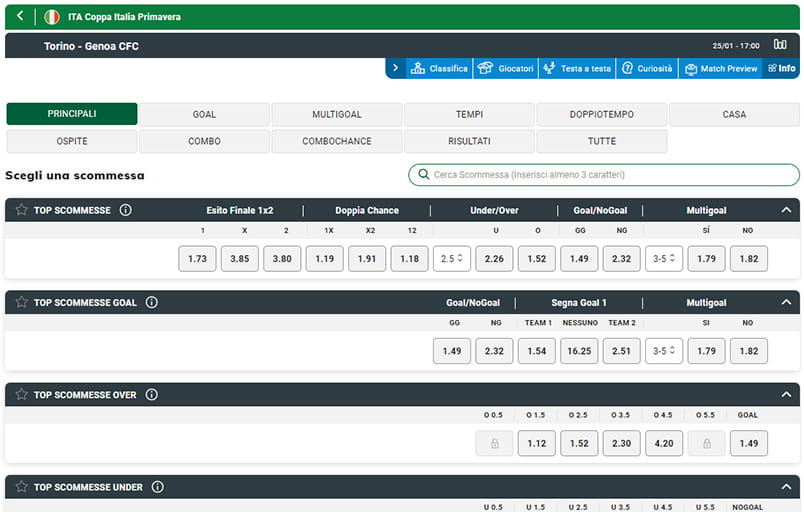Viewport: 804px width, 512px height.
Task: Open the Combochance tab
Action: click(337, 141)
